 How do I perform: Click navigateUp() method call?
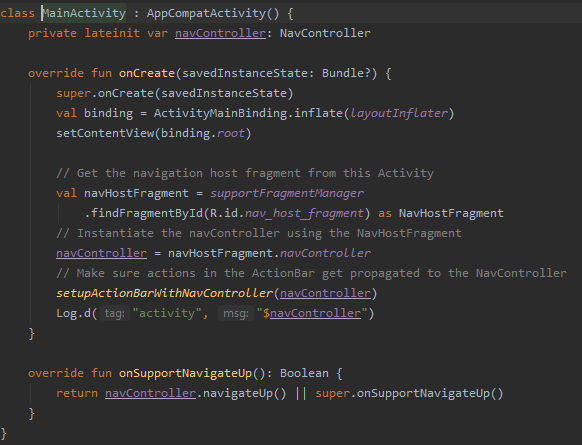pyautogui.click(x=245, y=393)
